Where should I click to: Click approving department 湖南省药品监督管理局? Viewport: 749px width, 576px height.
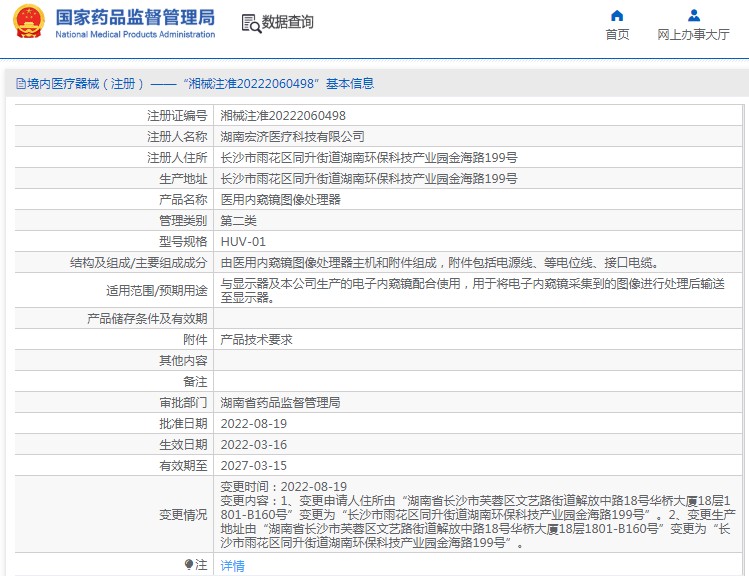280,403
